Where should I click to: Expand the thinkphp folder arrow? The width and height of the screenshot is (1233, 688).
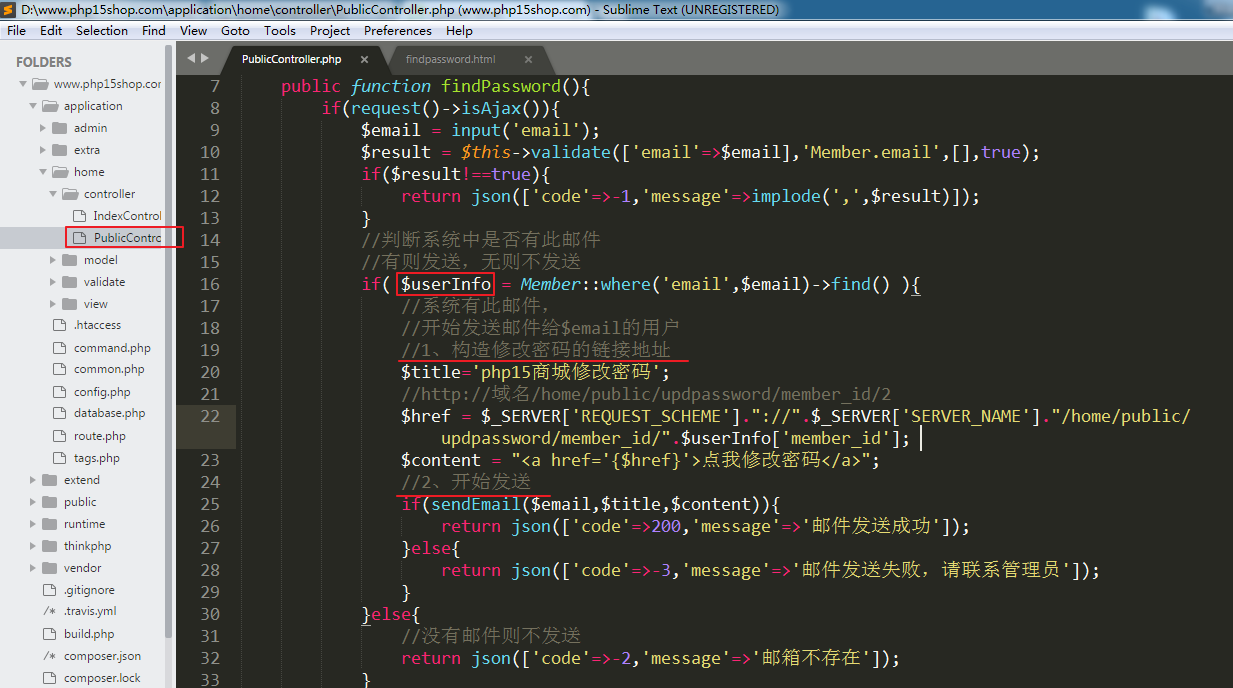click(33, 546)
